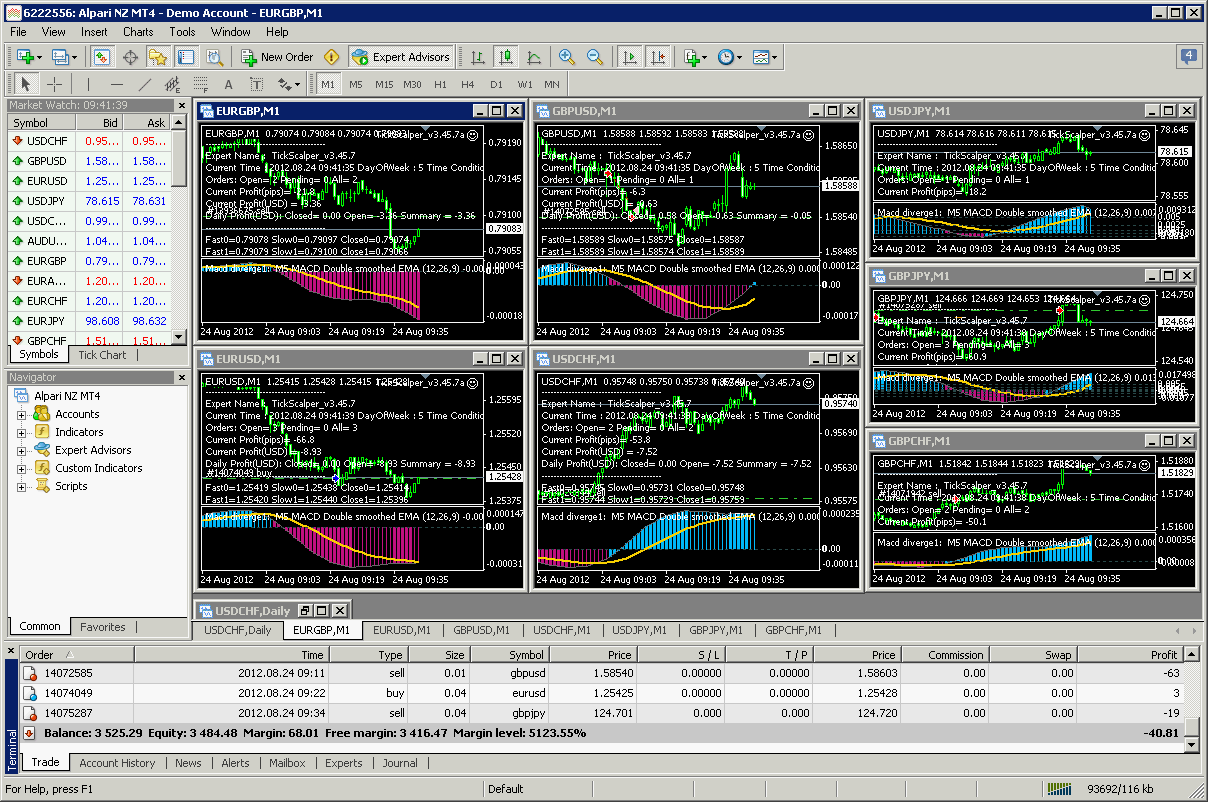The height and width of the screenshot is (802, 1208).
Task: Select the Trendline drawing tool
Action: point(144,84)
